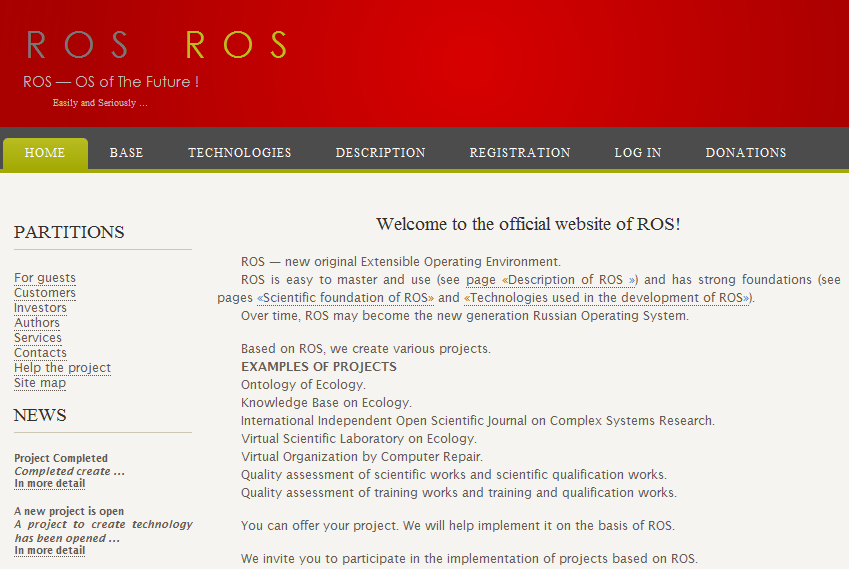
Task: Click the Services sidebar link
Action: click(38, 338)
